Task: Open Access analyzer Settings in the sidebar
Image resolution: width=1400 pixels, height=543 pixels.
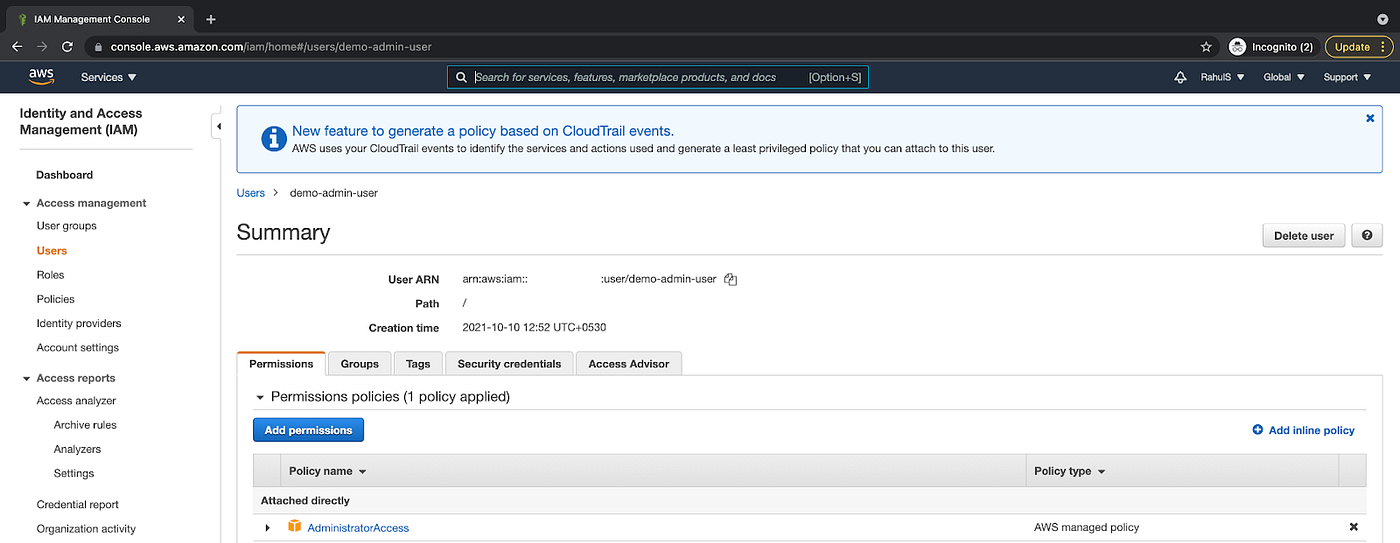Action: click(74, 474)
